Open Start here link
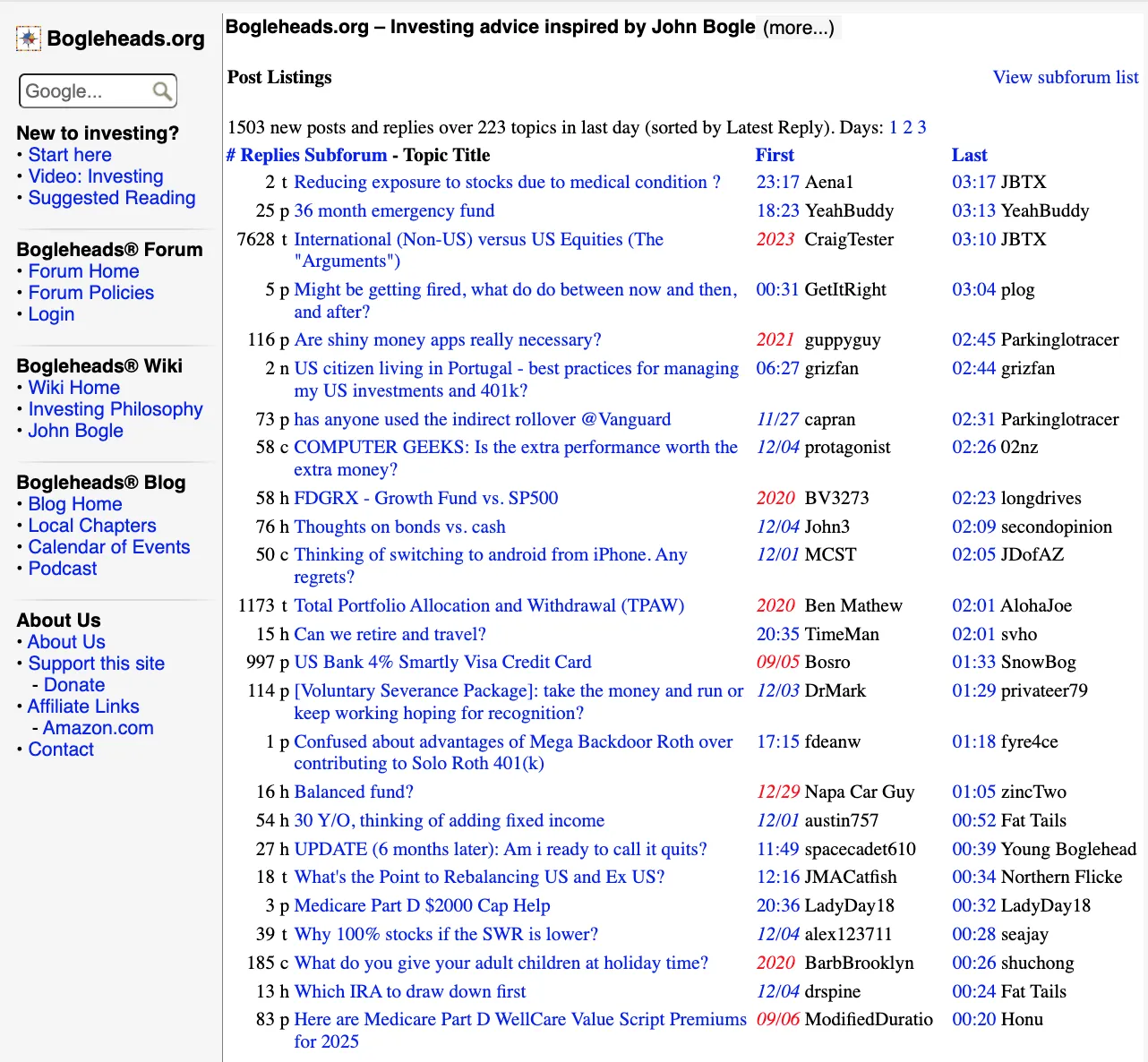1148x1062 pixels. tap(70, 155)
